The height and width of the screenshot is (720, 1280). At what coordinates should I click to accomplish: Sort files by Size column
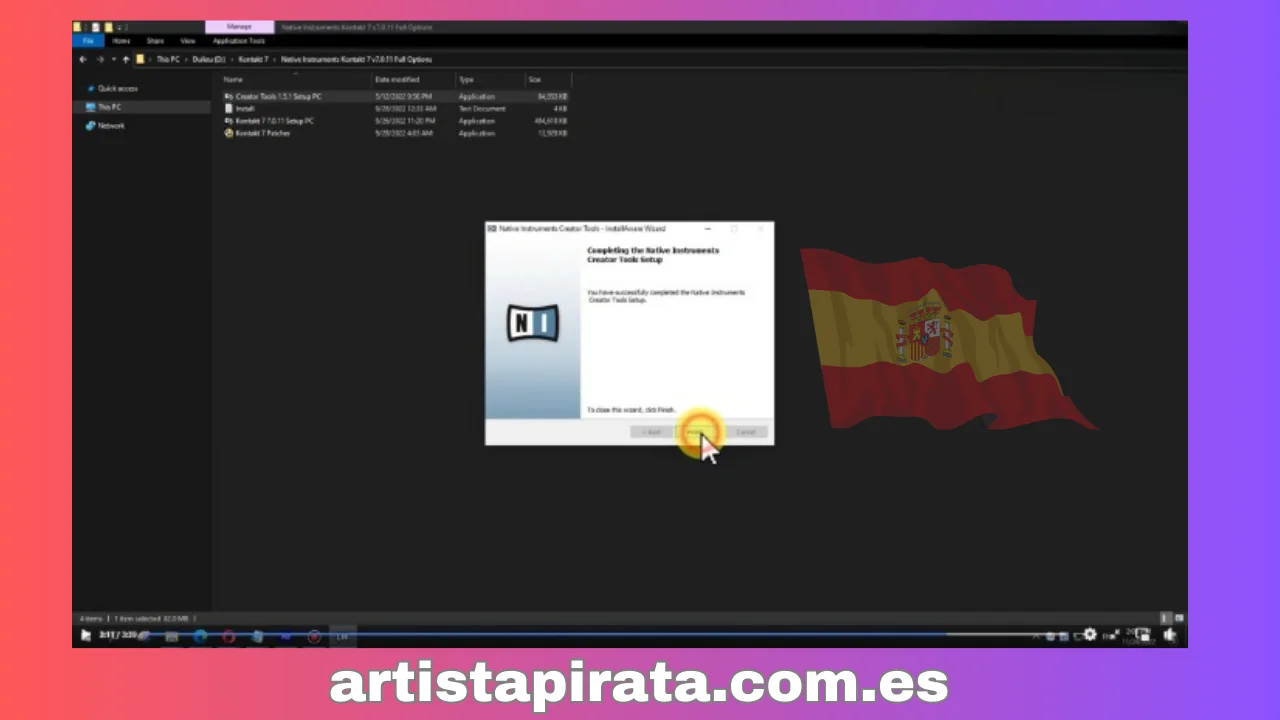point(535,79)
